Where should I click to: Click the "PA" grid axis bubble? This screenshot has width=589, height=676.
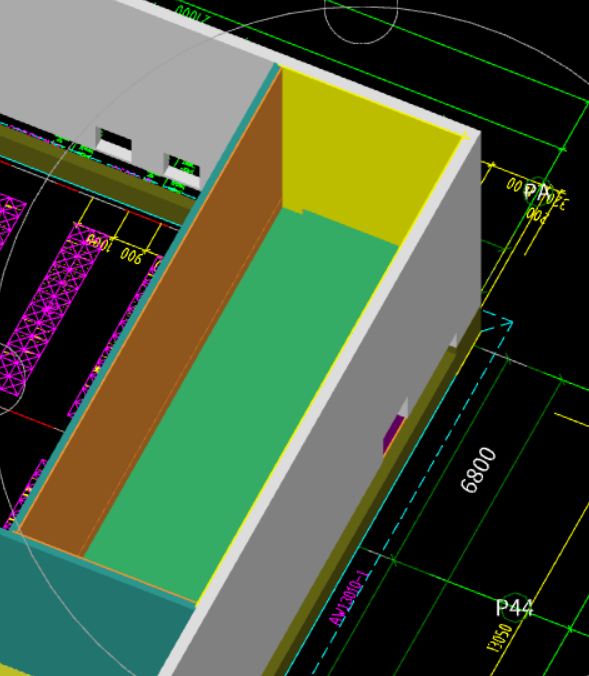point(538,191)
